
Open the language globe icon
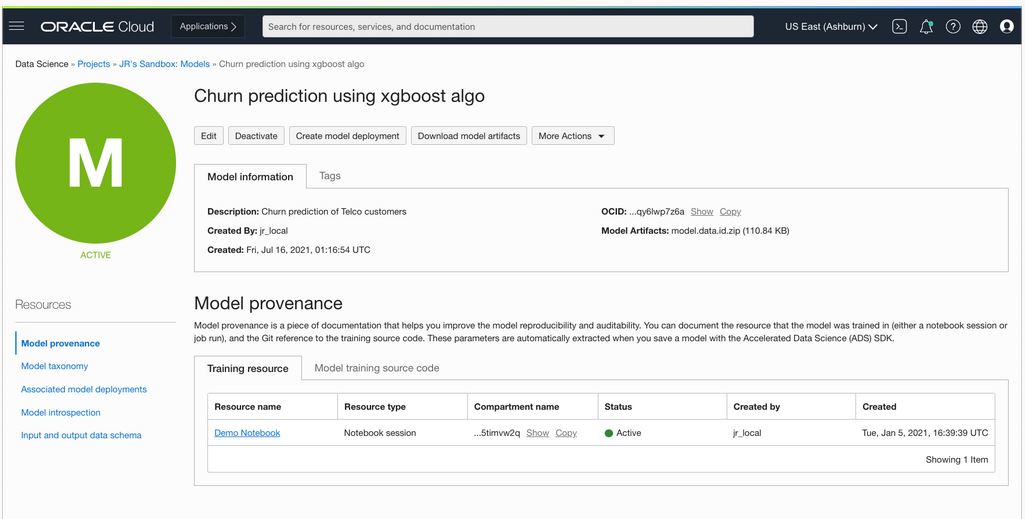click(979, 27)
